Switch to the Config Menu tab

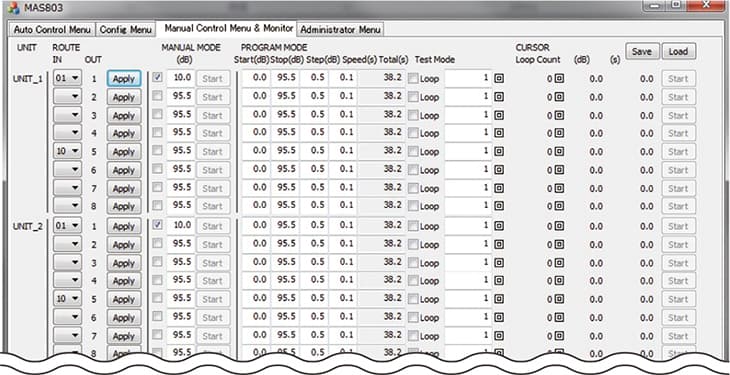click(x=126, y=29)
